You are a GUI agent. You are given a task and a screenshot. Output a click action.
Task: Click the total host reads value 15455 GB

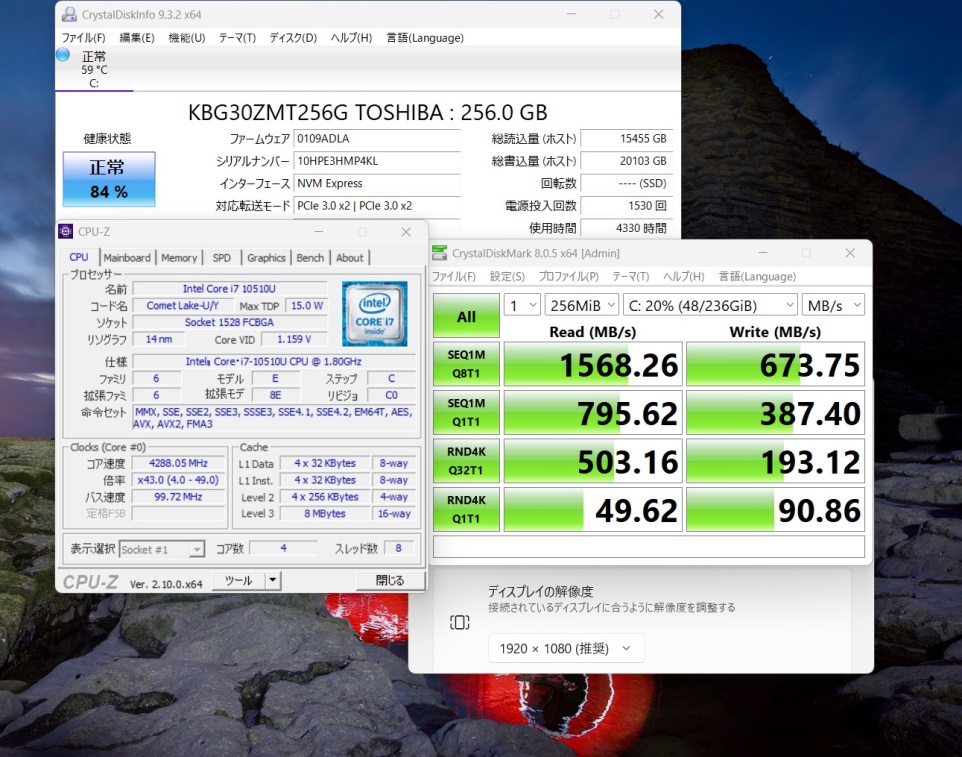(626, 139)
